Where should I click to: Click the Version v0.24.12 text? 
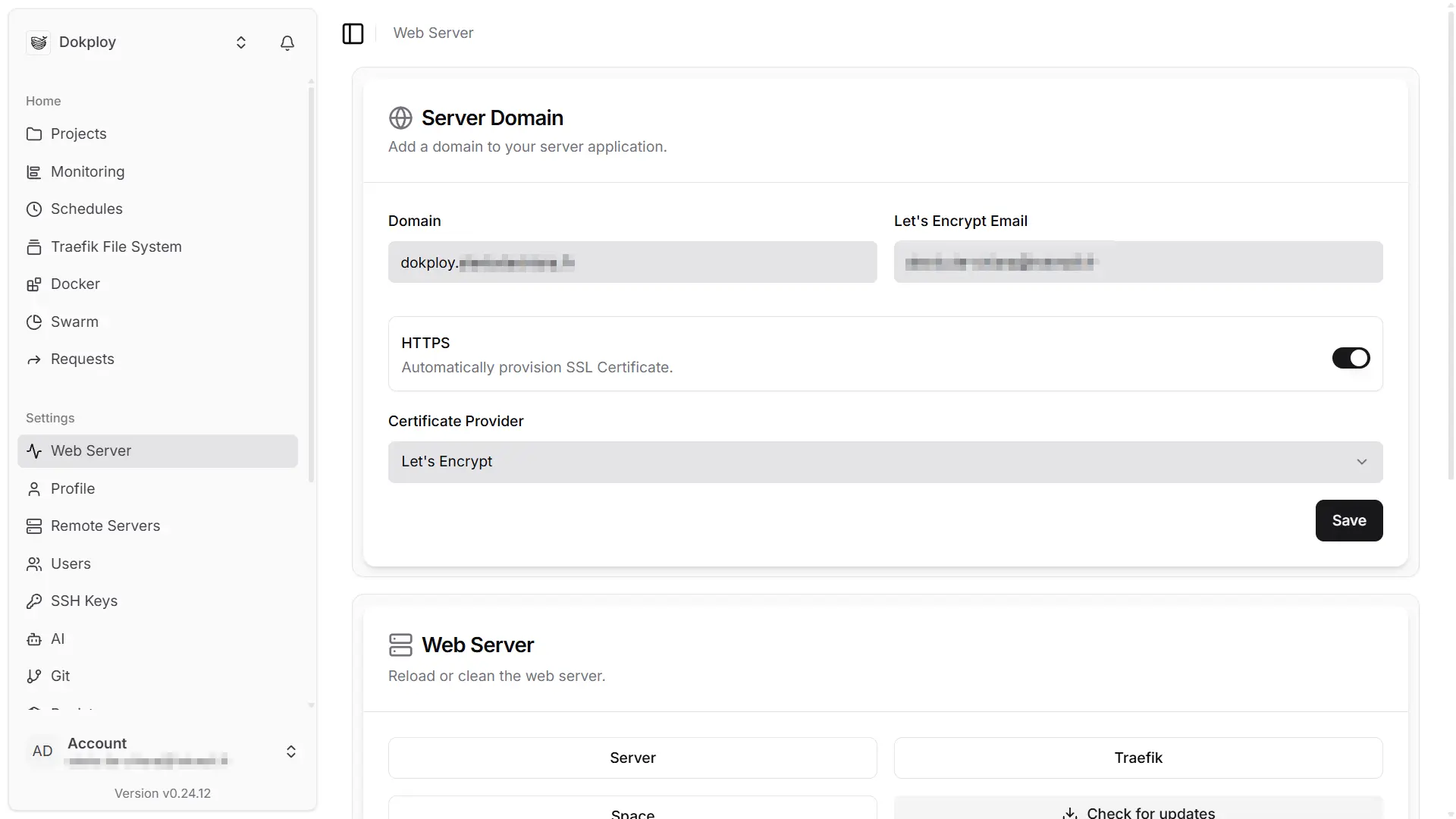pos(162,793)
